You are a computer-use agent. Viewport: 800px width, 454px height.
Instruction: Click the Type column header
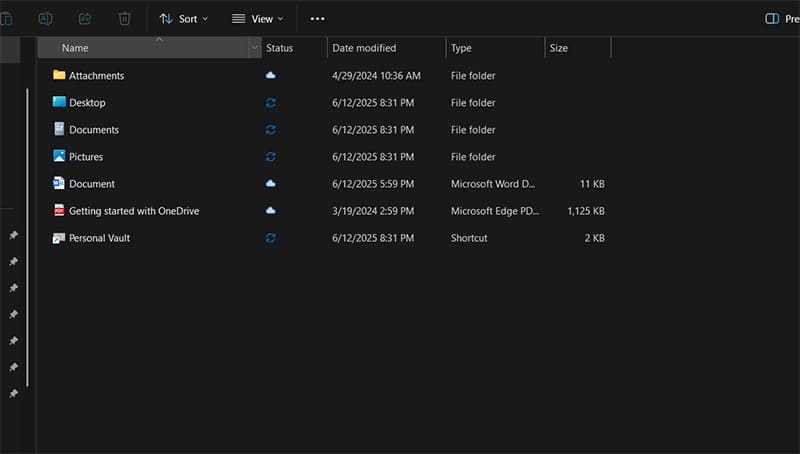461,48
